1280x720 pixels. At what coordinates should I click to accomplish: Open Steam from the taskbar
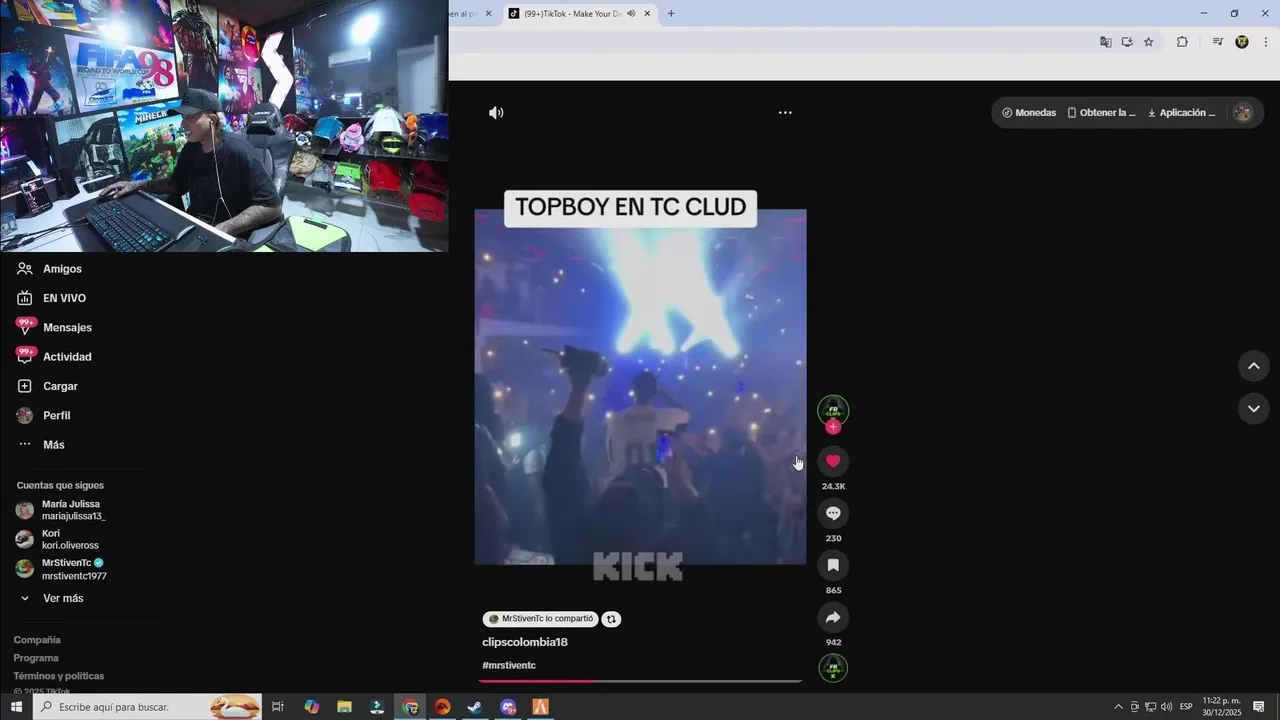(x=475, y=707)
